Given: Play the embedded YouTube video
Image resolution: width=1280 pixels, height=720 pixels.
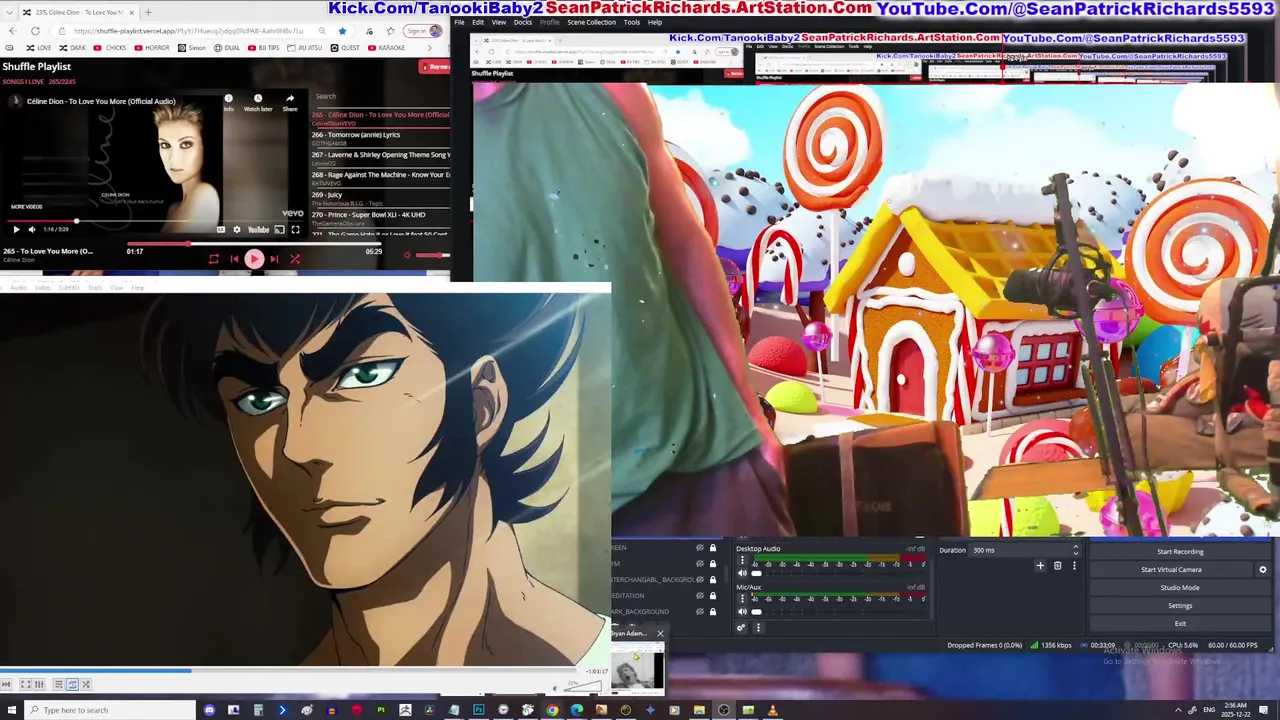Looking at the screenshot, I should [16, 230].
